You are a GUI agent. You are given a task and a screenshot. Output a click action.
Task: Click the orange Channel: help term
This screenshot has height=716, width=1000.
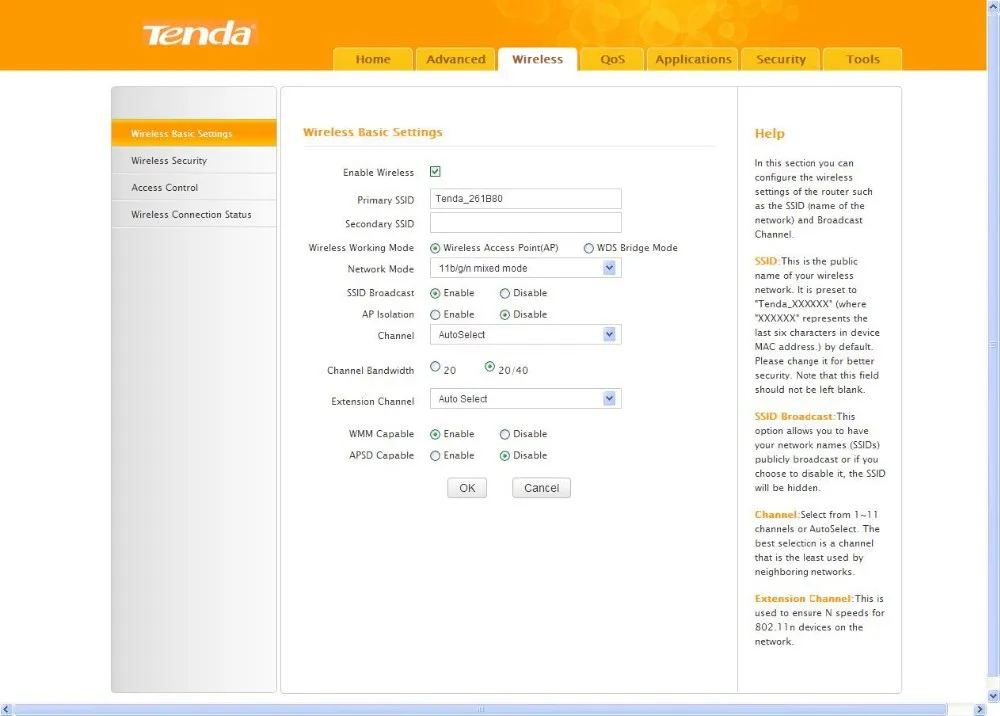tap(777, 515)
